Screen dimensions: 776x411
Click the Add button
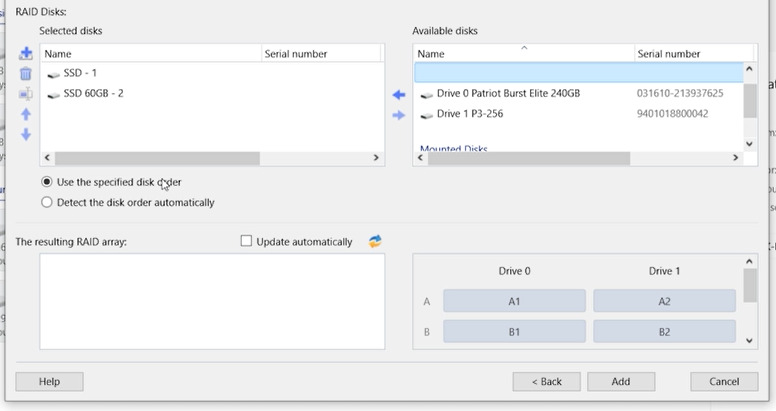[621, 381]
